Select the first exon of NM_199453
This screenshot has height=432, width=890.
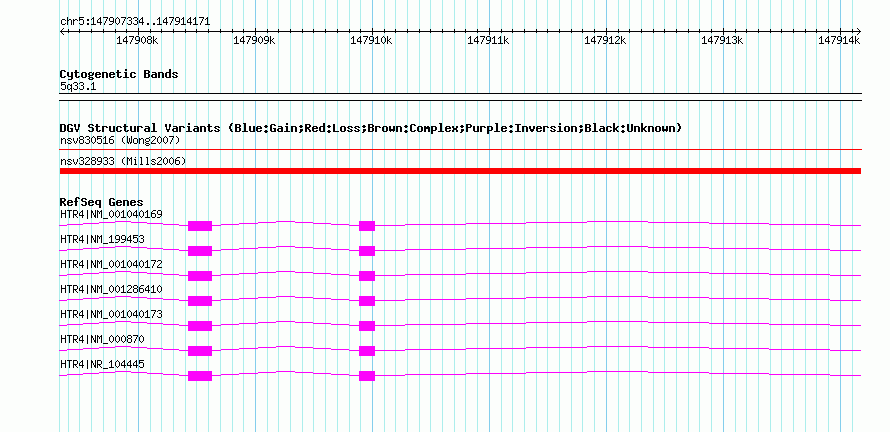[x=200, y=251]
